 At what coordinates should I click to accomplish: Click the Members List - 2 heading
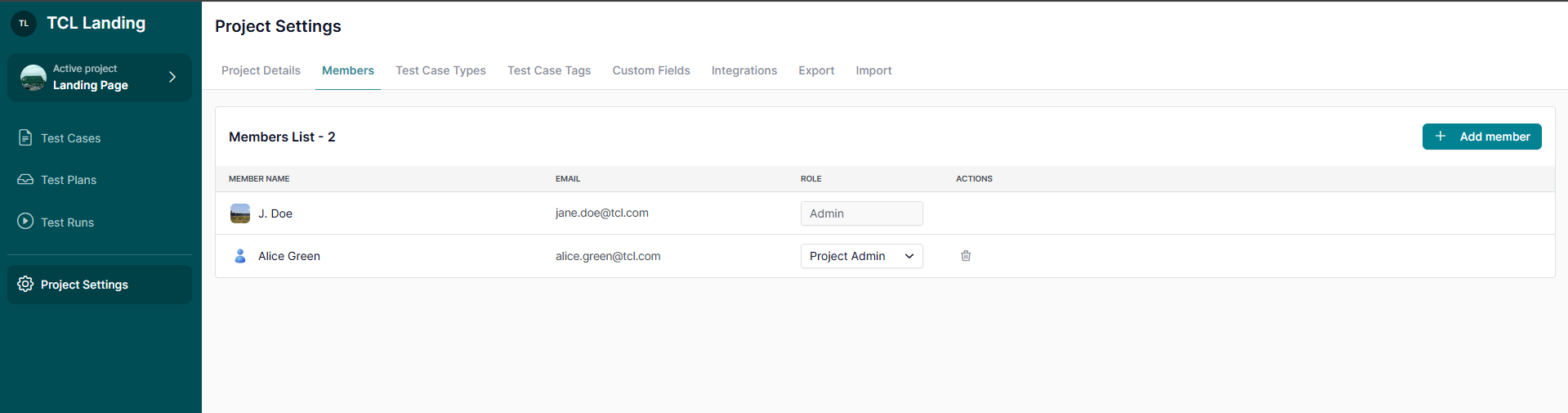(282, 137)
